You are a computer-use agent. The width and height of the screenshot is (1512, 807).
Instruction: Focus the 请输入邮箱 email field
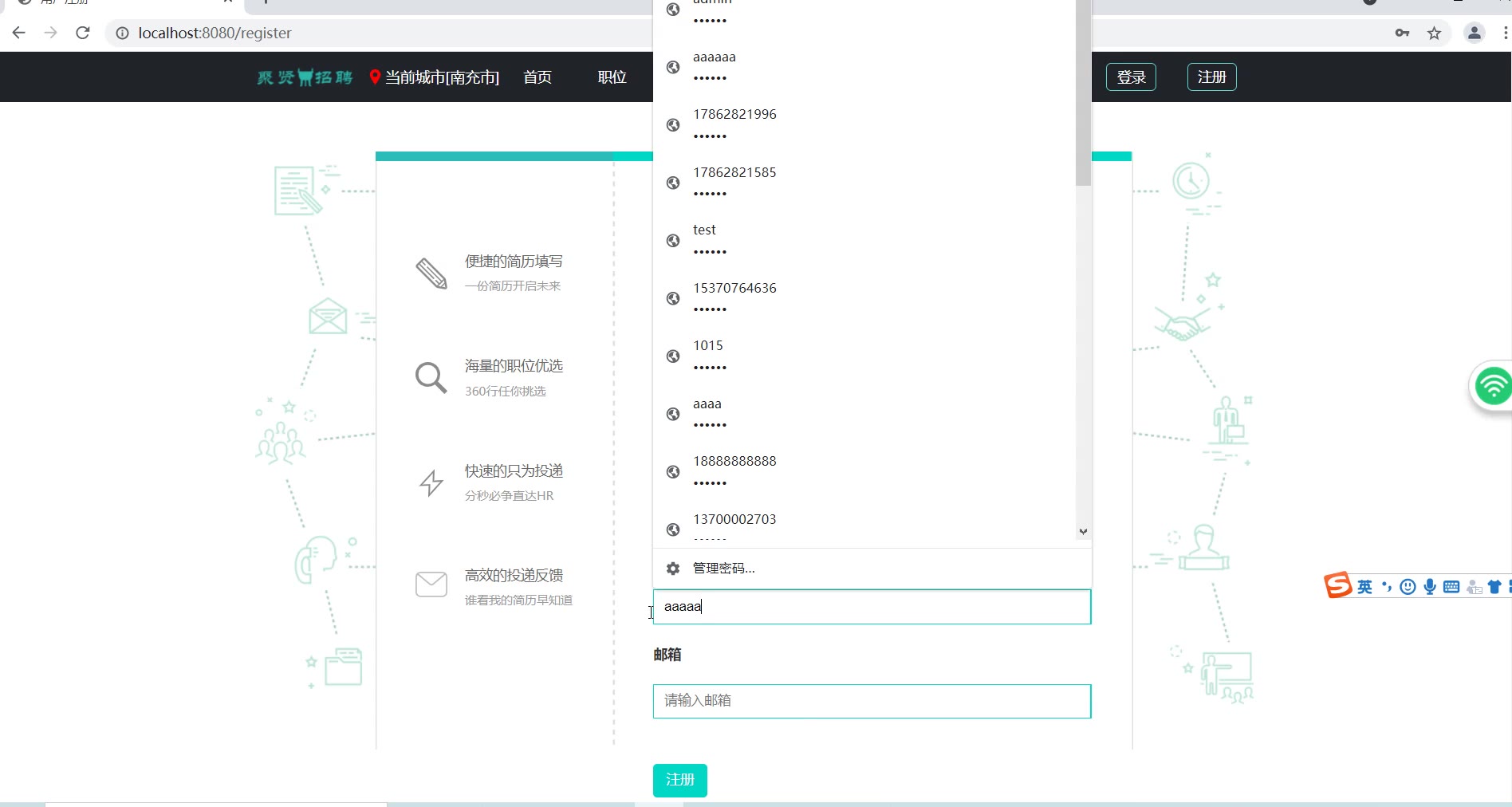point(872,701)
